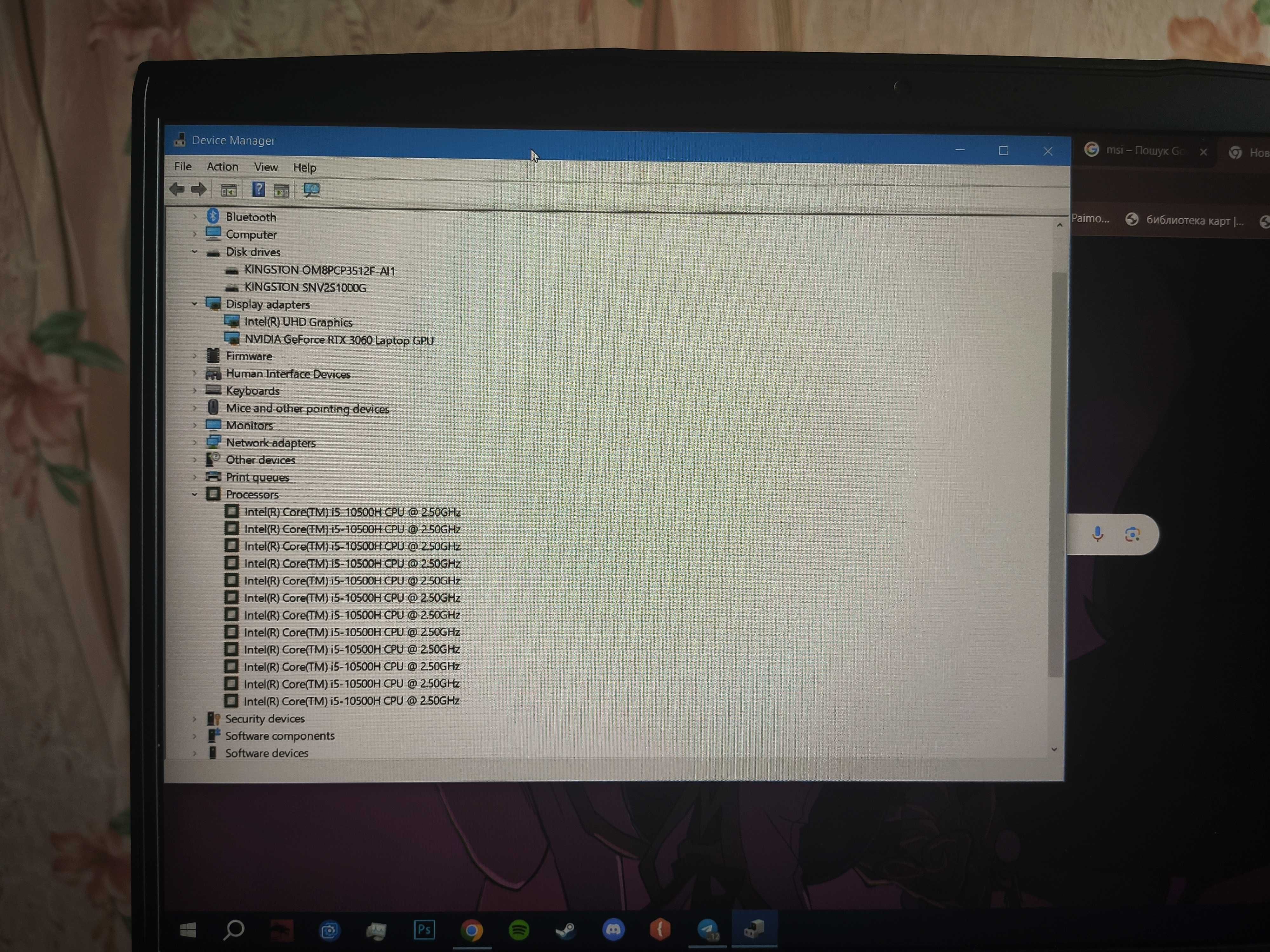Select NVIDIA GeForce RTX 3060 Laptop GPU
The width and height of the screenshot is (1270, 952).
(339, 340)
